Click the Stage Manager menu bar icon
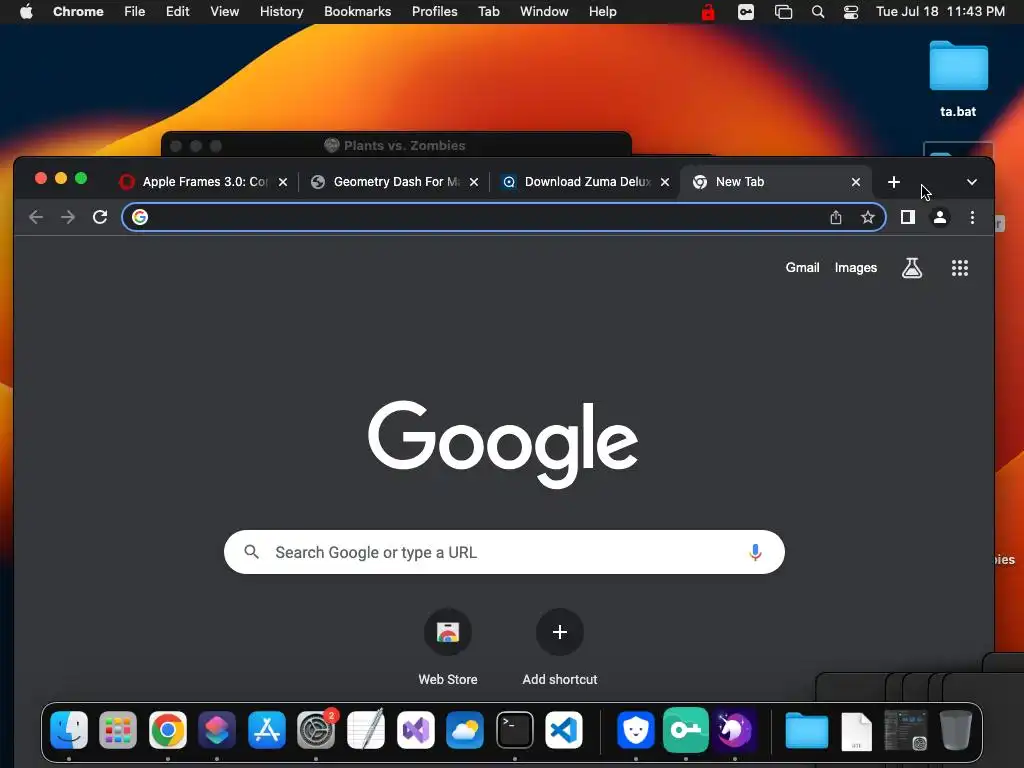The height and width of the screenshot is (768, 1024). [783, 12]
